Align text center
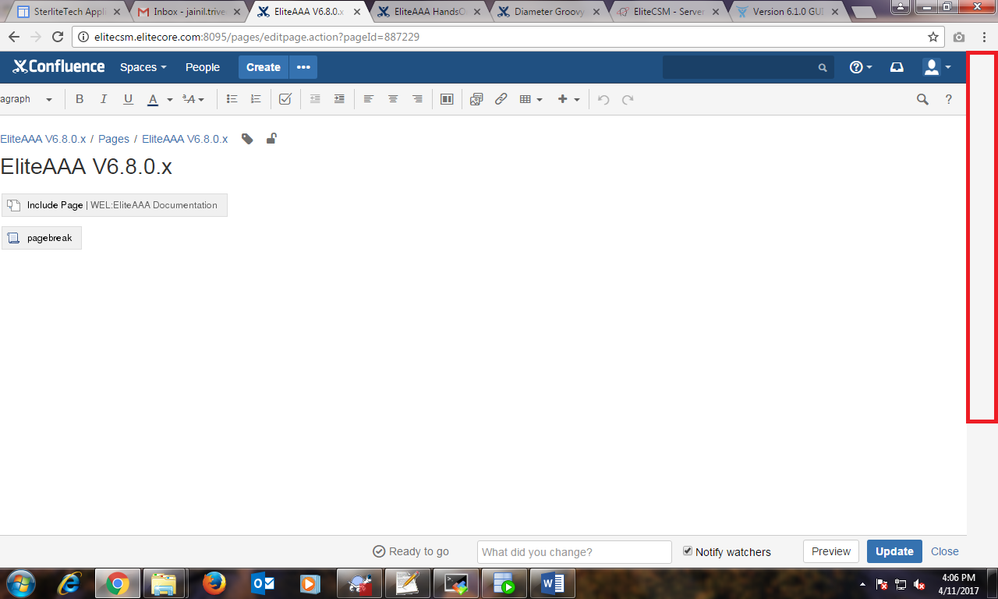The height and width of the screenshot is (599, 998). 393,99
